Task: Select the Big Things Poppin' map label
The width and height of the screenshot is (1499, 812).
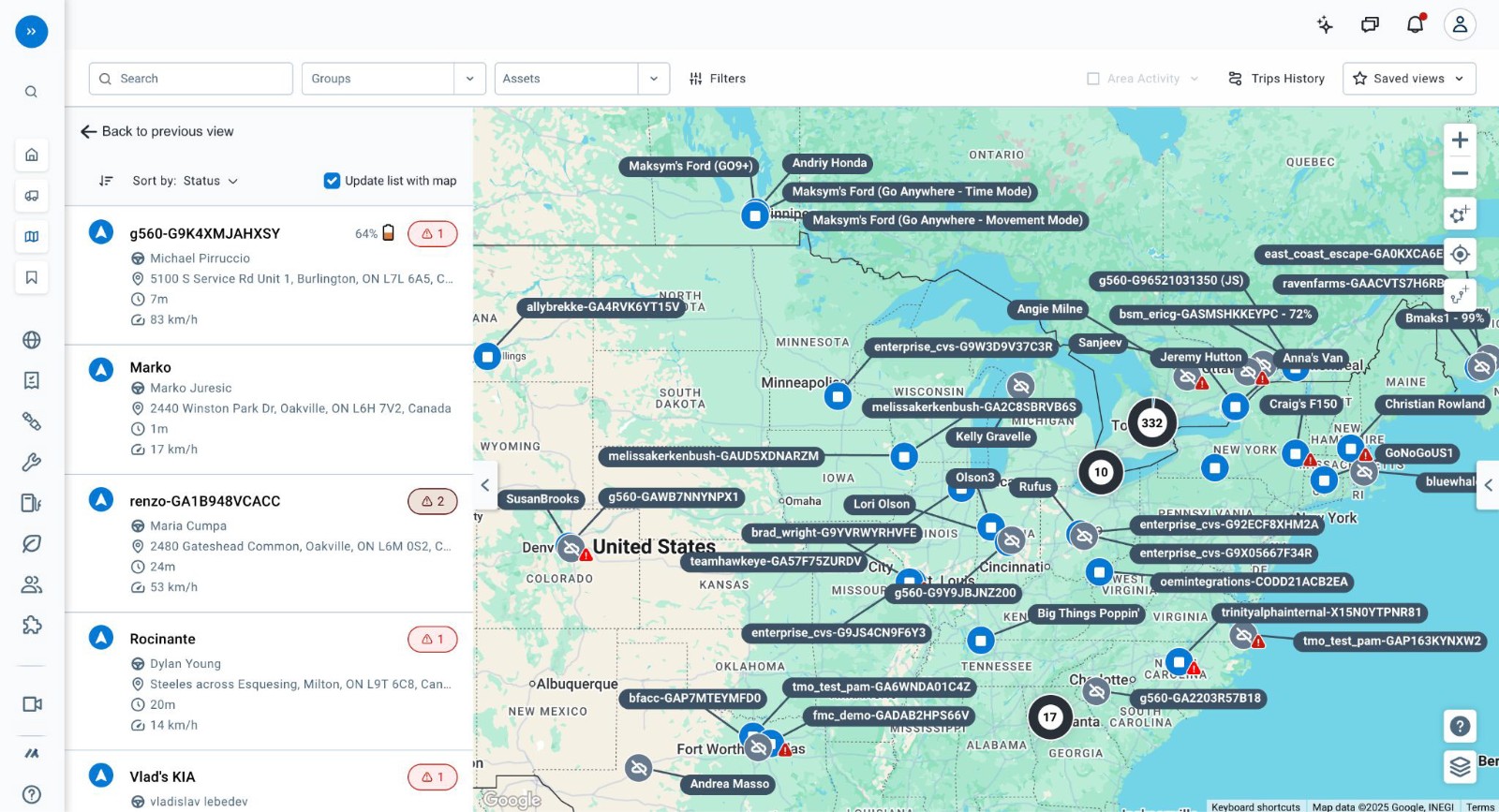Action: (x=1088, y=613)
